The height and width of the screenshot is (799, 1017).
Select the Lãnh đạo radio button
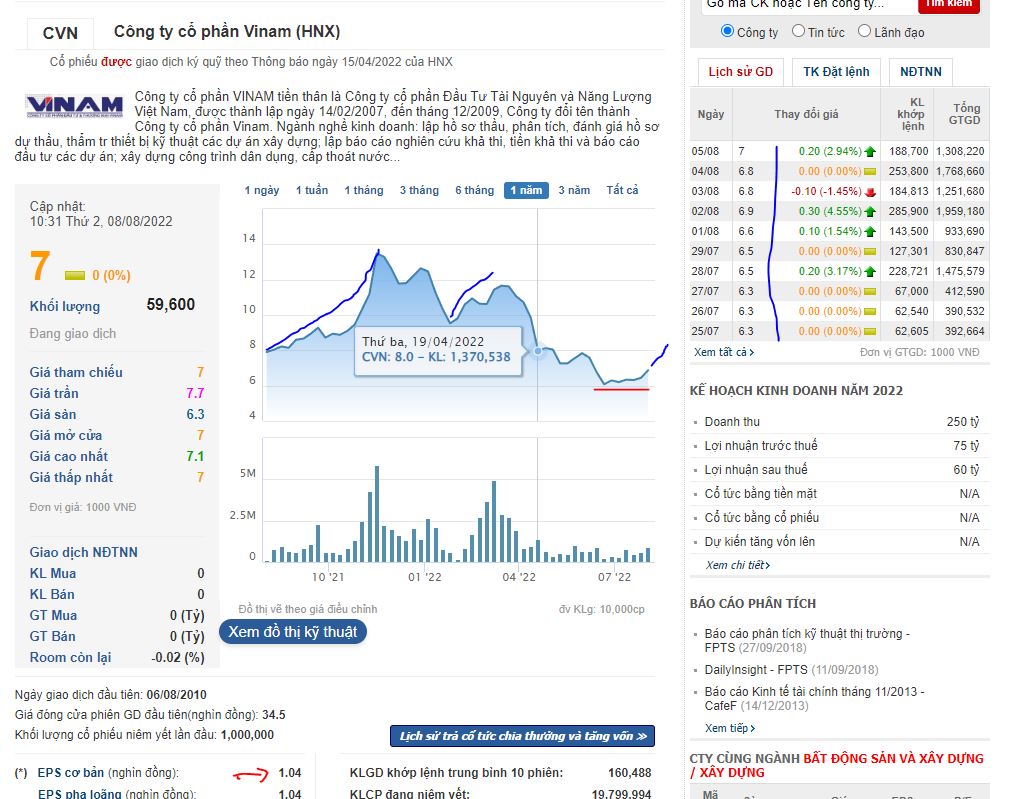pos(865,31)
